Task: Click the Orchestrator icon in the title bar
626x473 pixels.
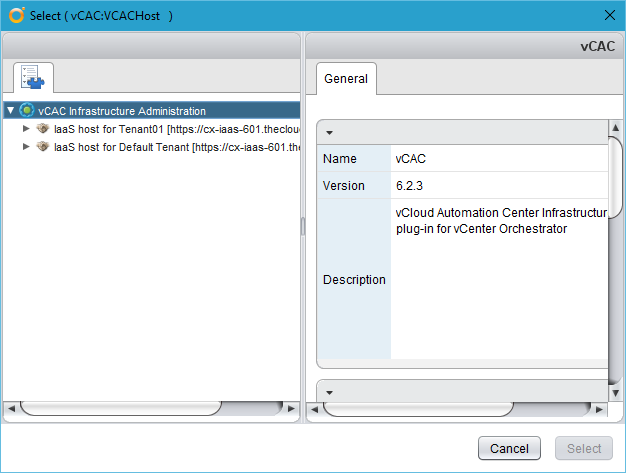Action: click(x=16, y=15)
